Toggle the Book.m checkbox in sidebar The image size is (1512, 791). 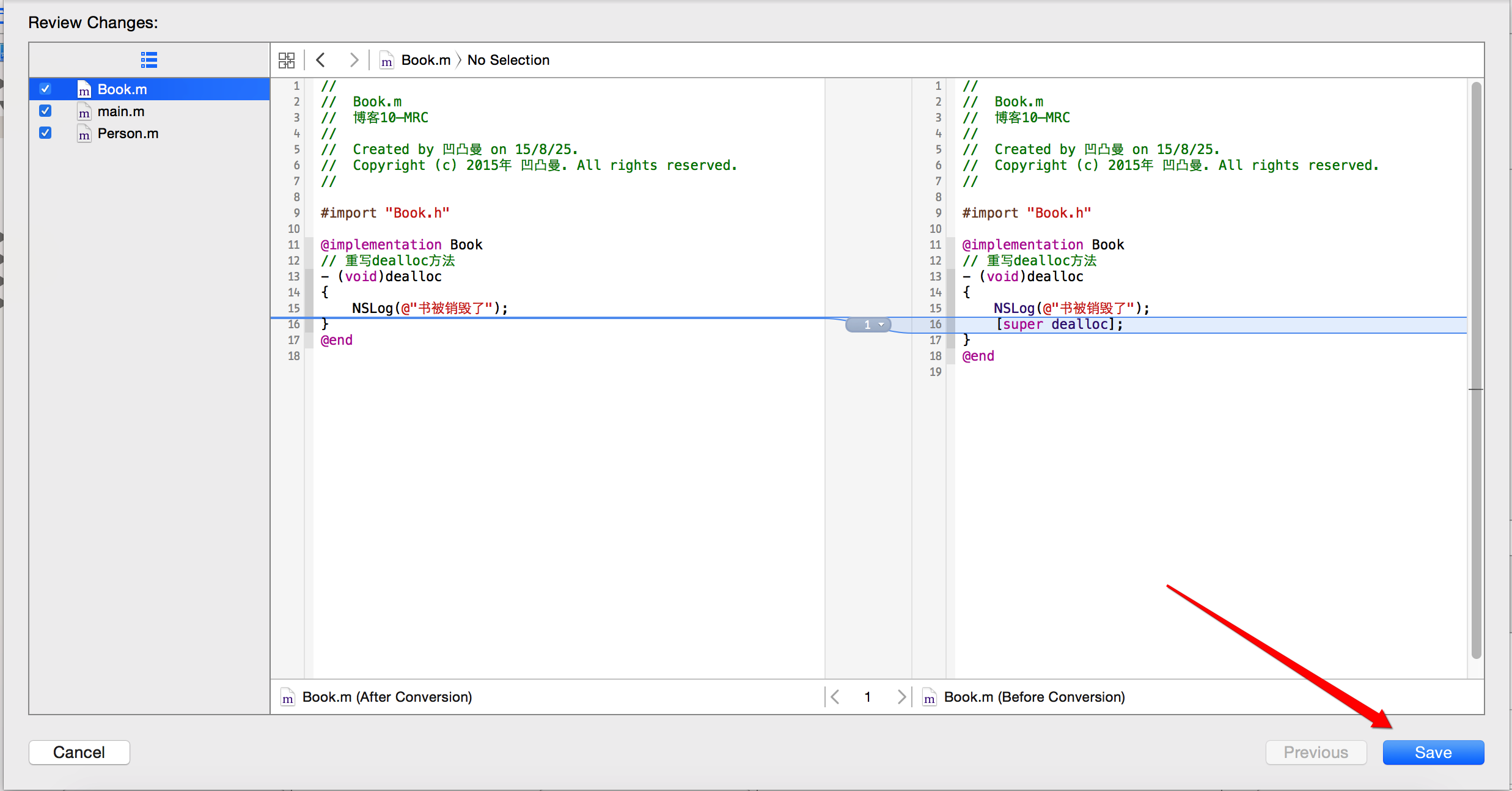(45, 89)
